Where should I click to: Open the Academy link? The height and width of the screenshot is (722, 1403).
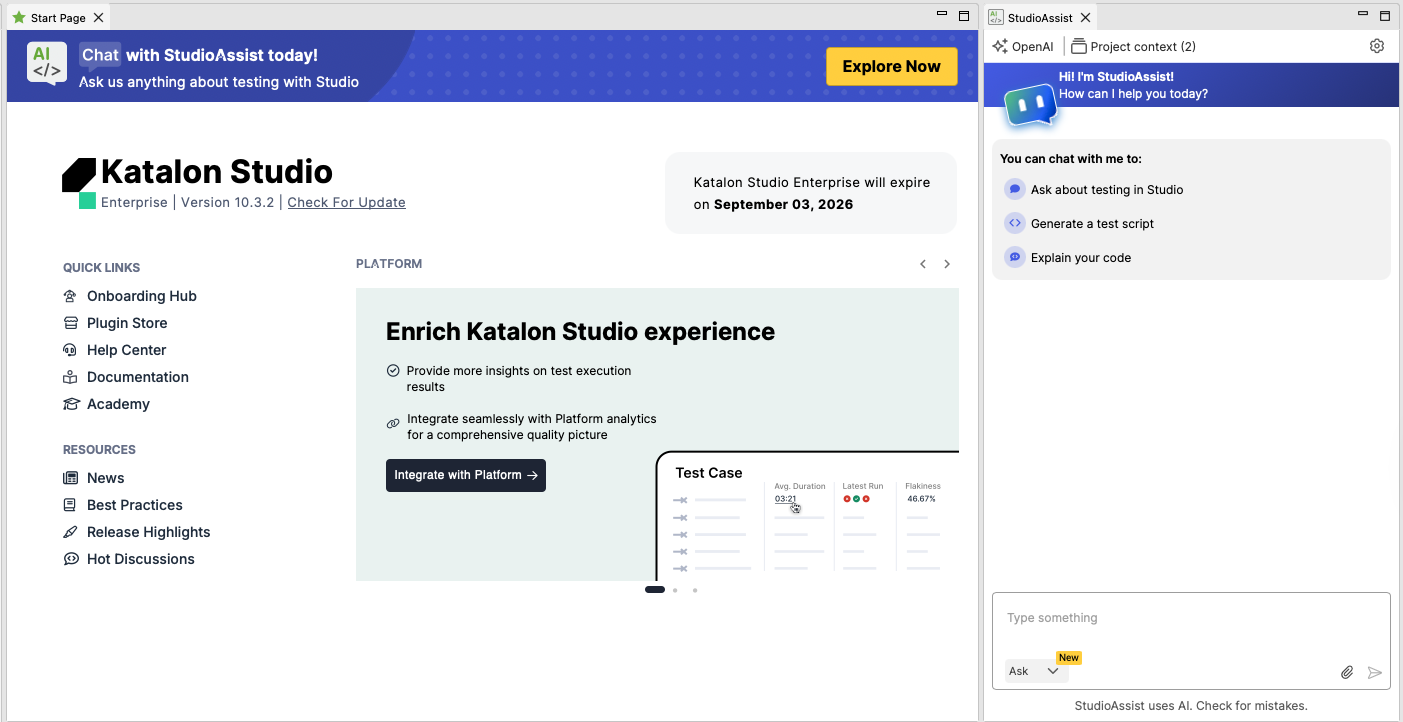point(118,404)
